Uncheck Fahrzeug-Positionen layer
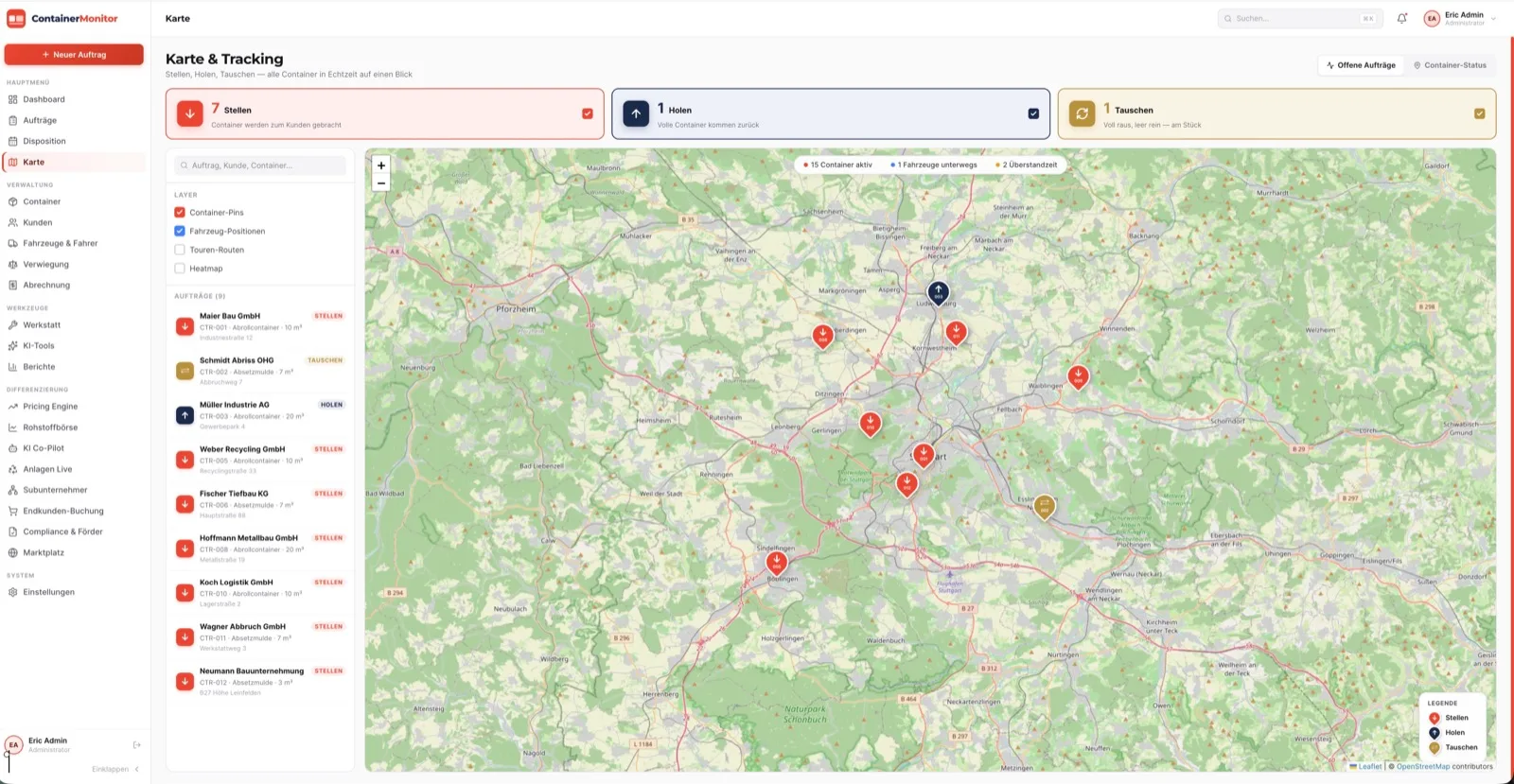Viewport: 1514px width, 784px height. coord(180,231)
